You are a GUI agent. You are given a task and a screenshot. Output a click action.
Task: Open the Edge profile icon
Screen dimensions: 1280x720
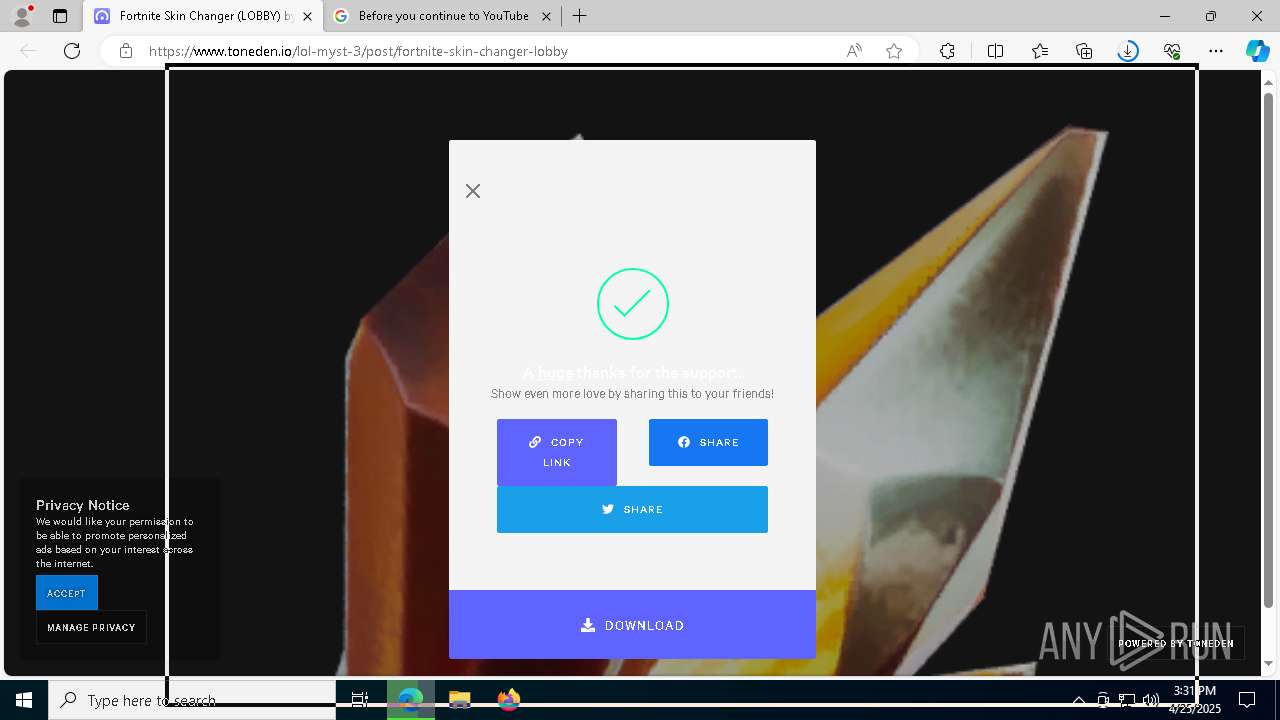click(22, 16)
